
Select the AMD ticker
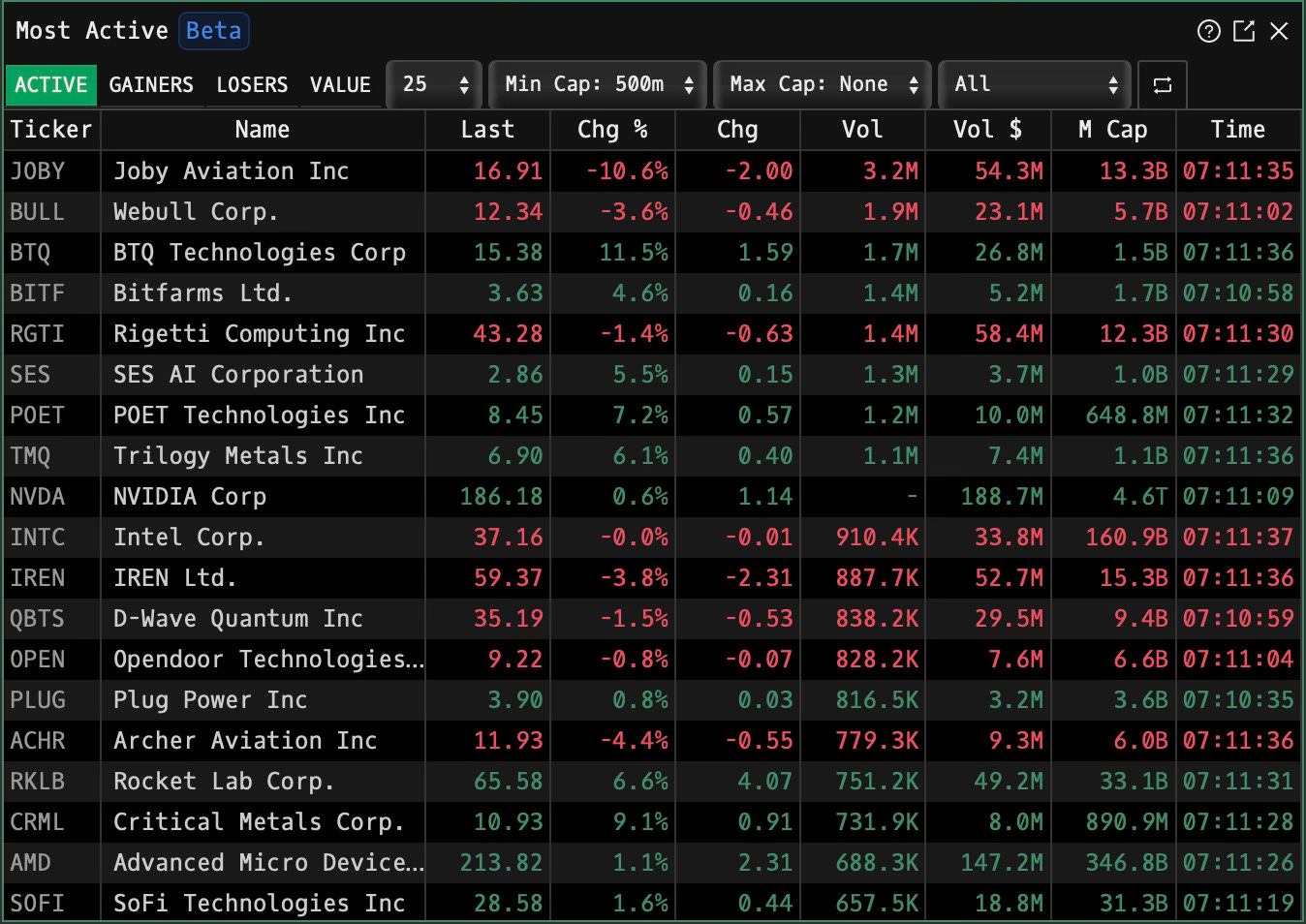tap(30, 863)
